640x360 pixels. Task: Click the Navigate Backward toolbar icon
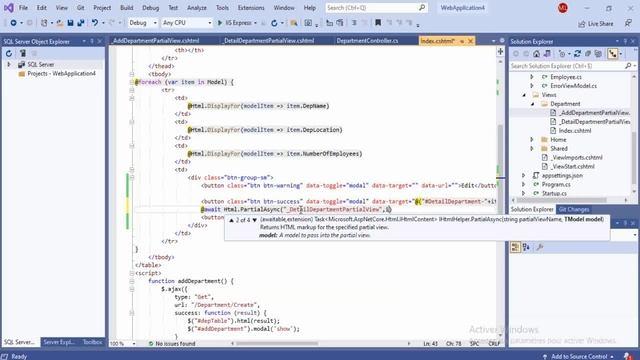[x=13, y=23]
